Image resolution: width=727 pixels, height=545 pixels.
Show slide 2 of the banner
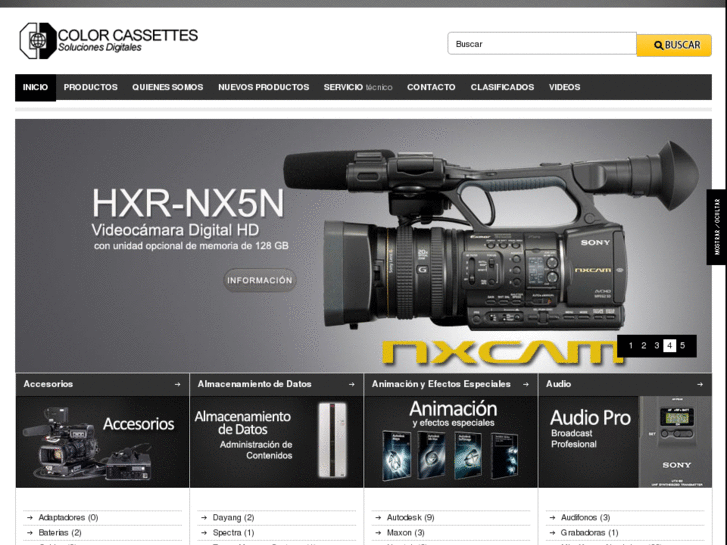644,346
